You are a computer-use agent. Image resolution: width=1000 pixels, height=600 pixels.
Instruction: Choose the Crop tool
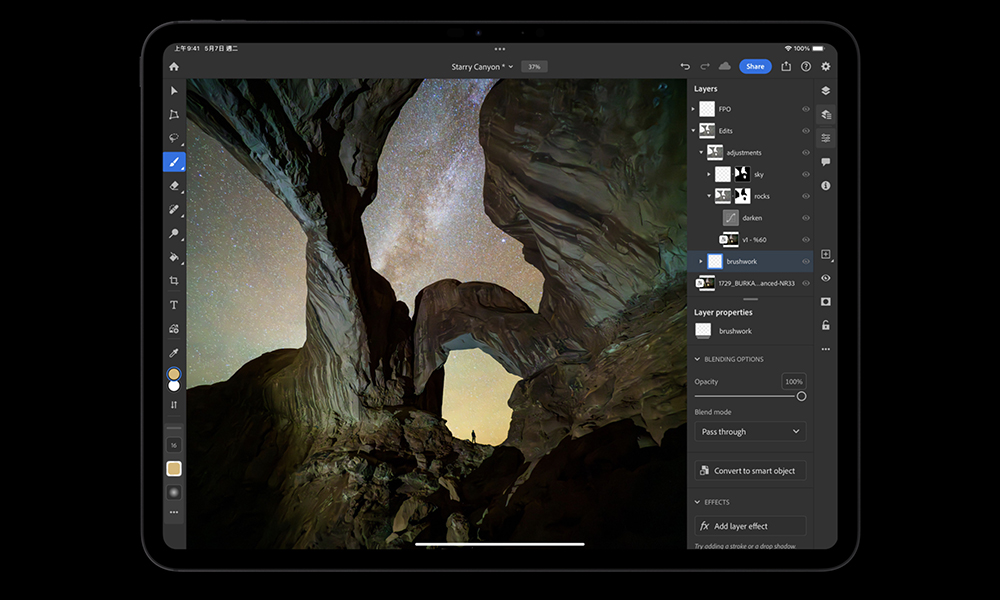tap(174, 281)
